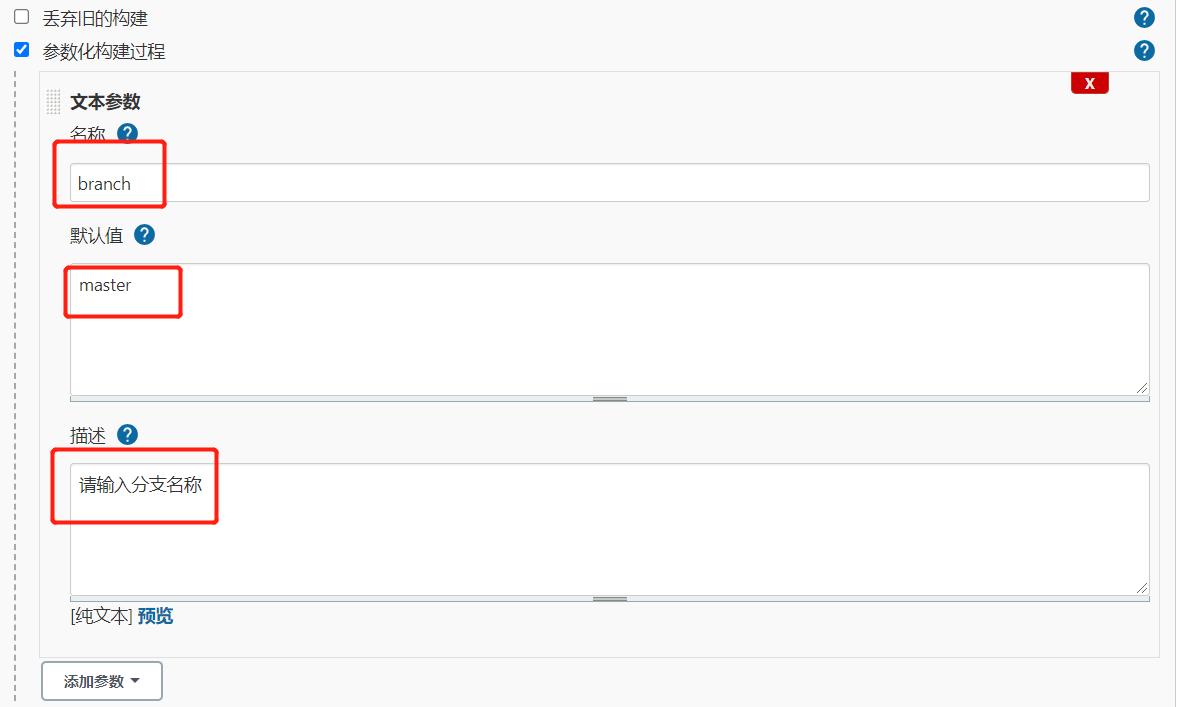The height and width of the screenshot is (707, 1179).
Task: Focus the 描述 textarea with 请输入分支名称
Action: (x=610, y=529)
